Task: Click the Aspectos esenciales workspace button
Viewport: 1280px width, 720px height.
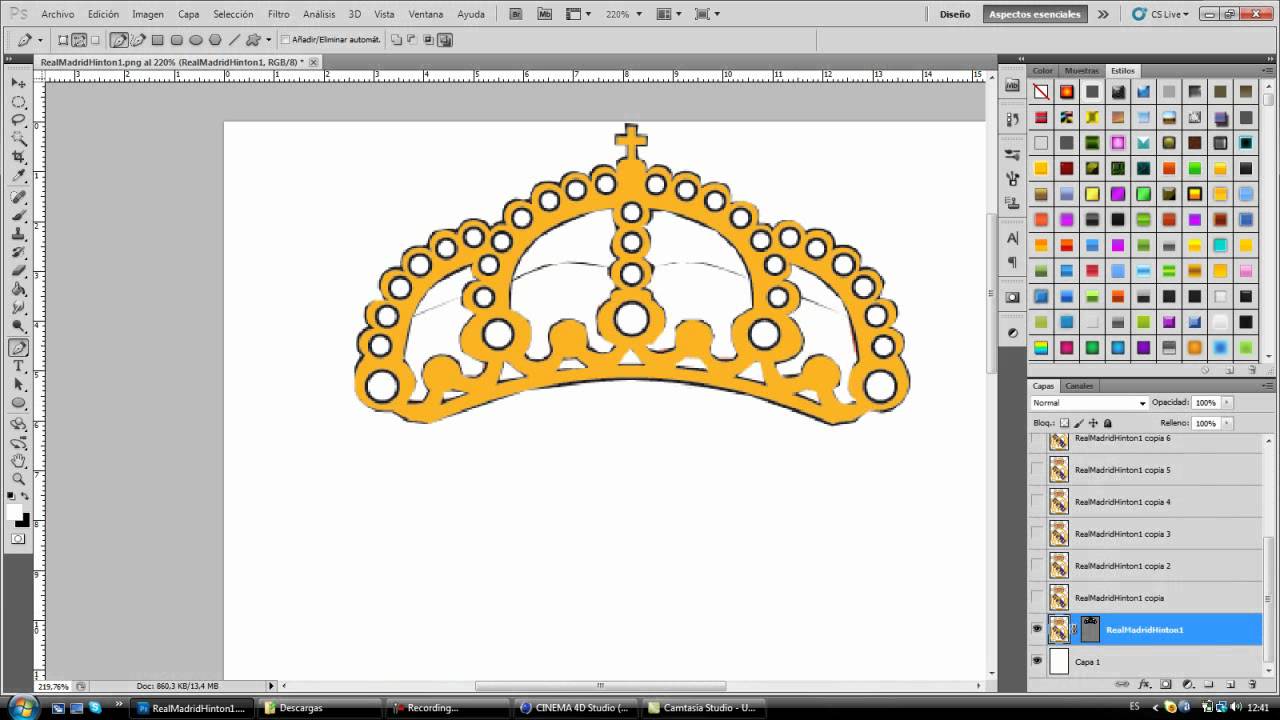Action: click(x=1035, y=14)
